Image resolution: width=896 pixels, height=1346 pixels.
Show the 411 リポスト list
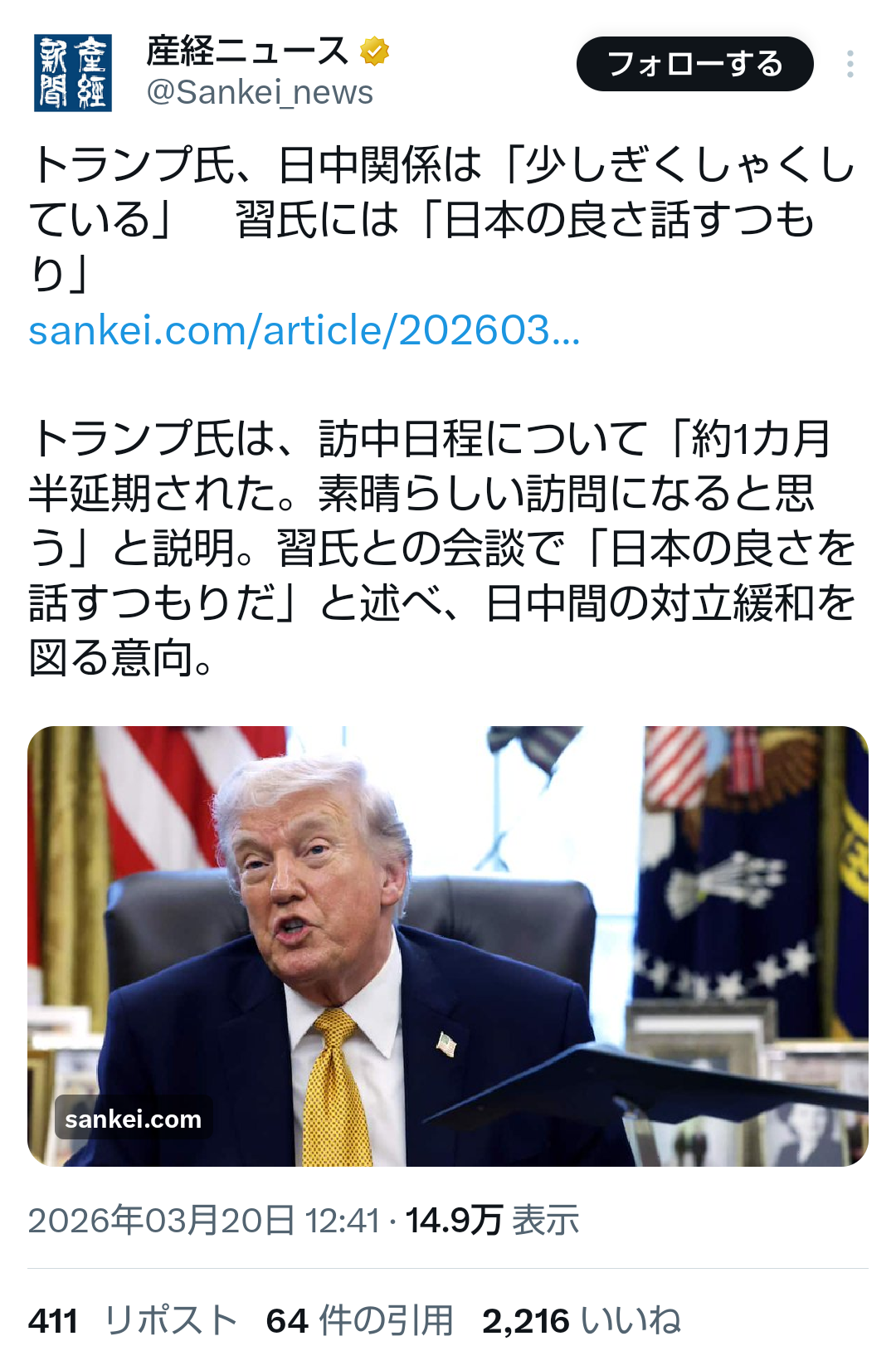click(133, 1320)
